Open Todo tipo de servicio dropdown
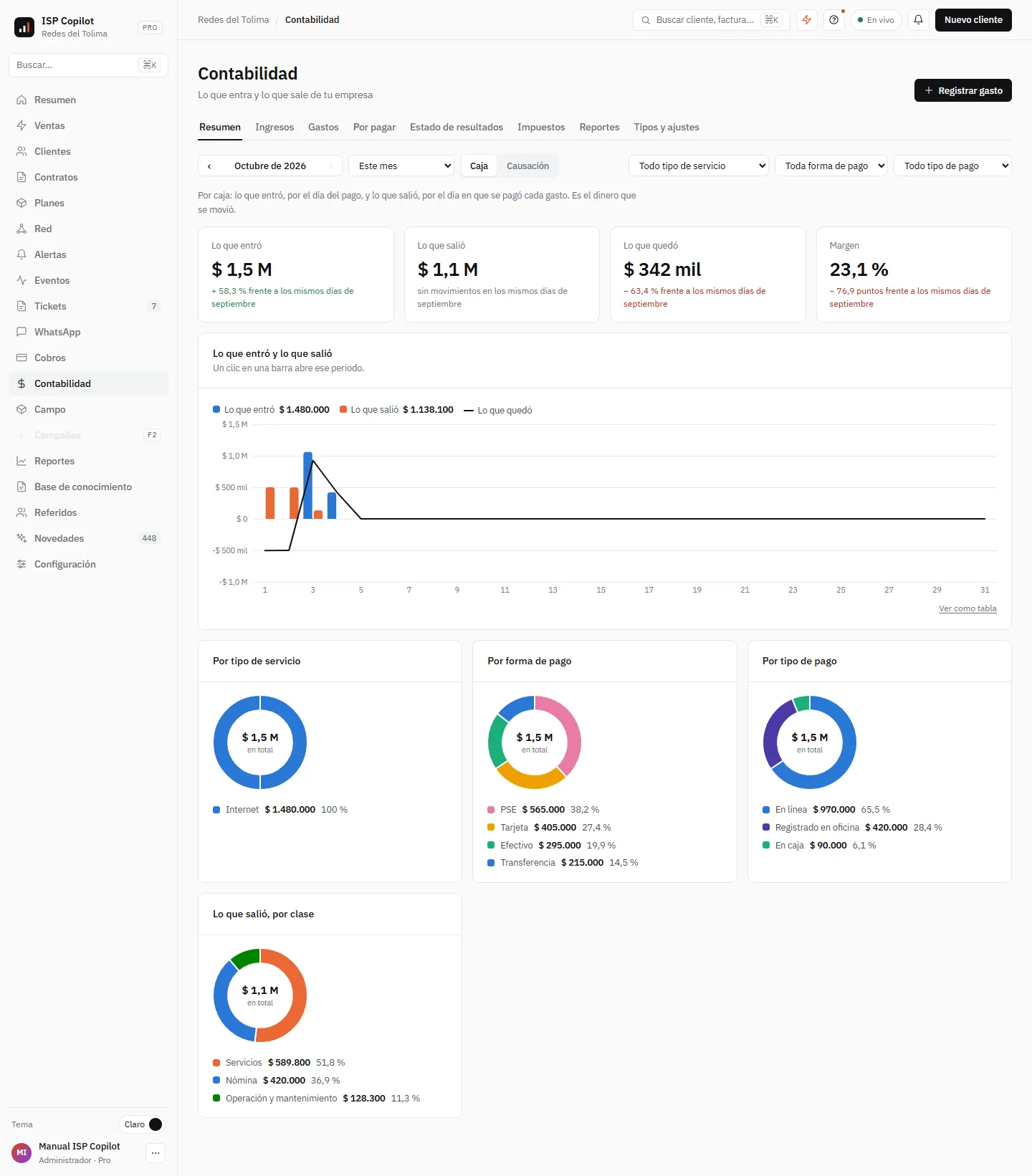Viewport: 1032px width, 1176px height. (x=699, y=166)
